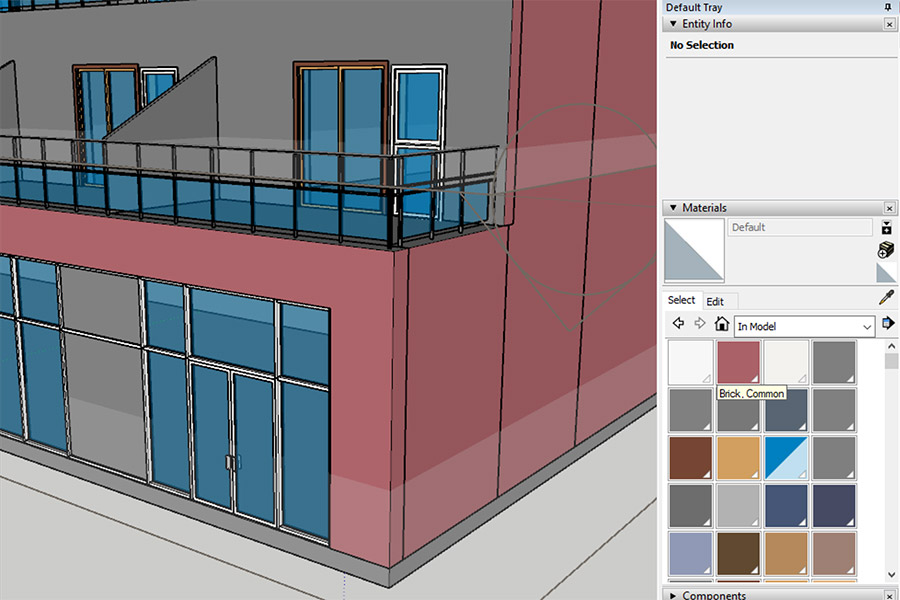This screenshot has width=900, height=600.
Task: Select the slate blue-gray swatch
Action: point(786,410)
